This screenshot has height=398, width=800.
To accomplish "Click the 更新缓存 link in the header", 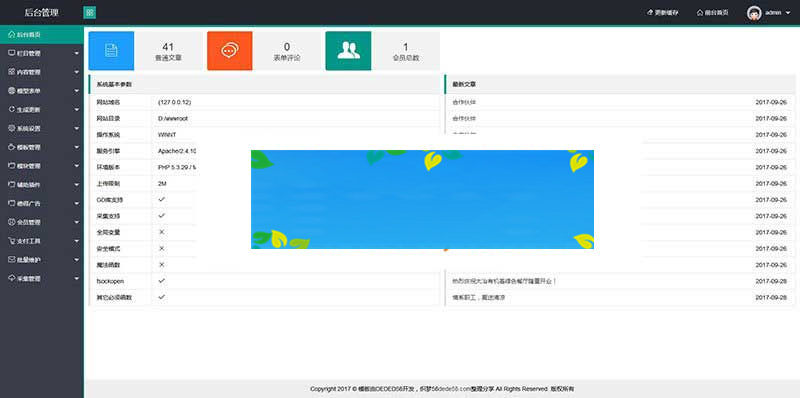I will coord(663,13).
